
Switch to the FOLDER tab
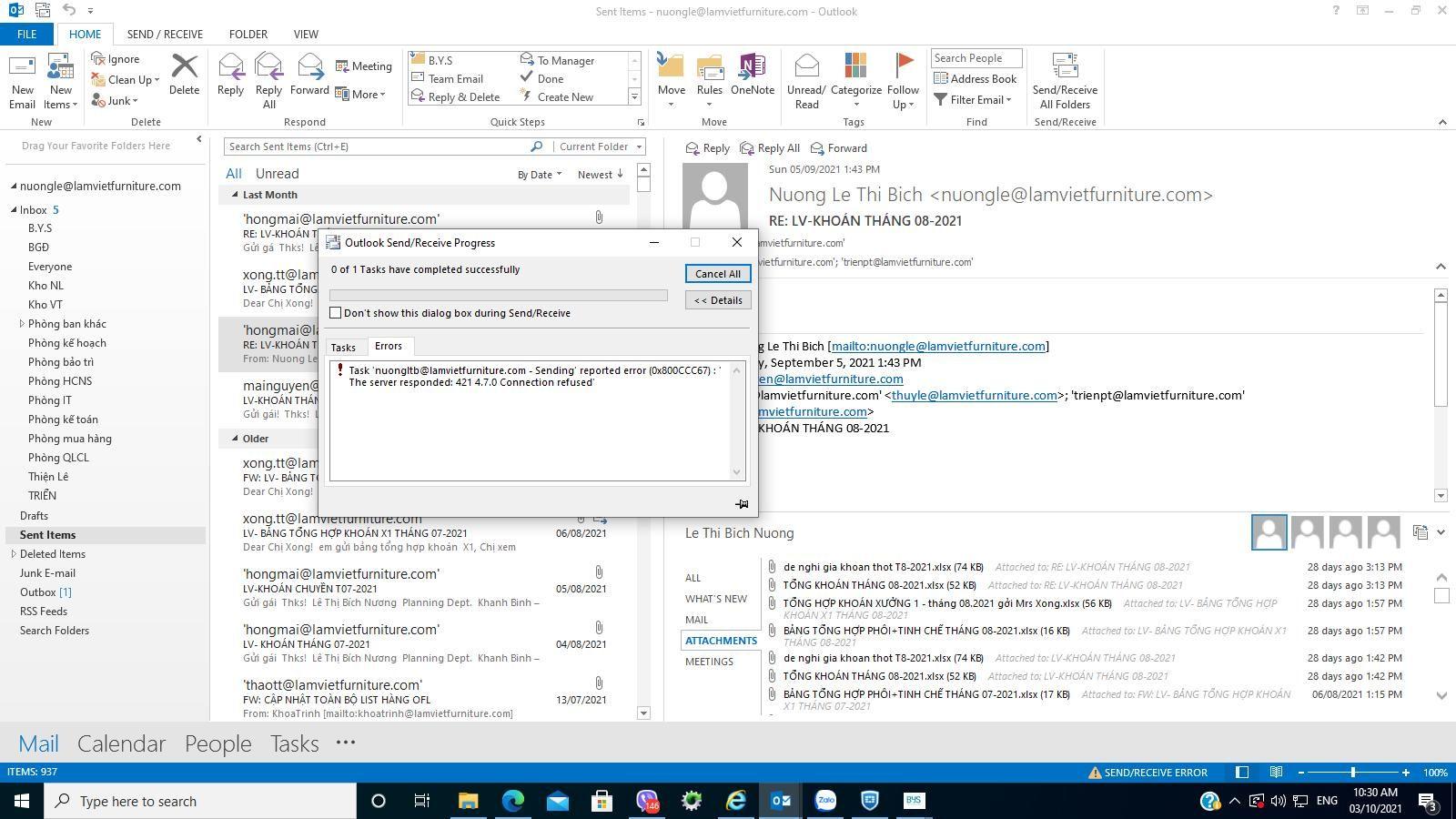tap(248, 35)
